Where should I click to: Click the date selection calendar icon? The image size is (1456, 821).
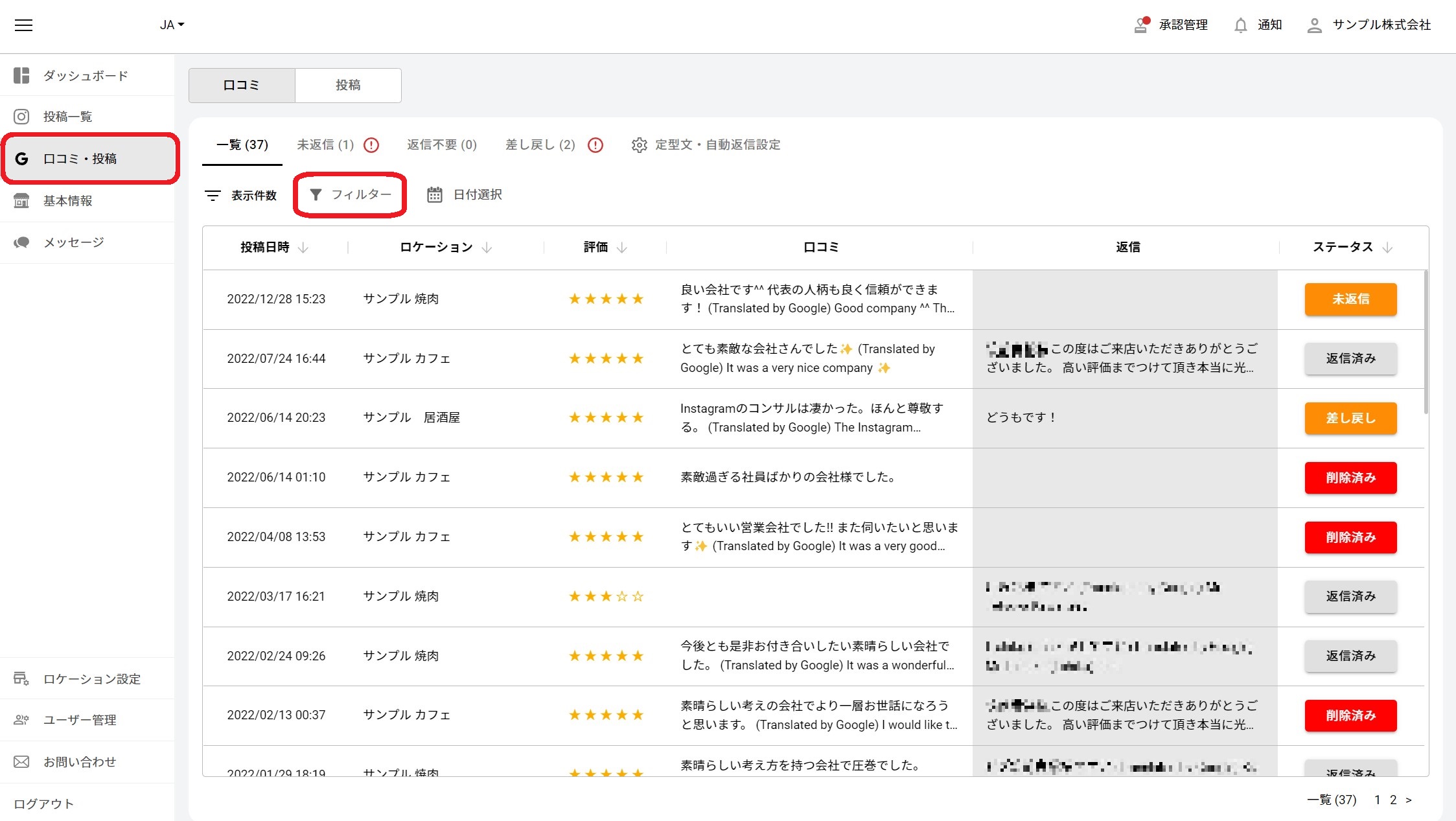[434, 195]
